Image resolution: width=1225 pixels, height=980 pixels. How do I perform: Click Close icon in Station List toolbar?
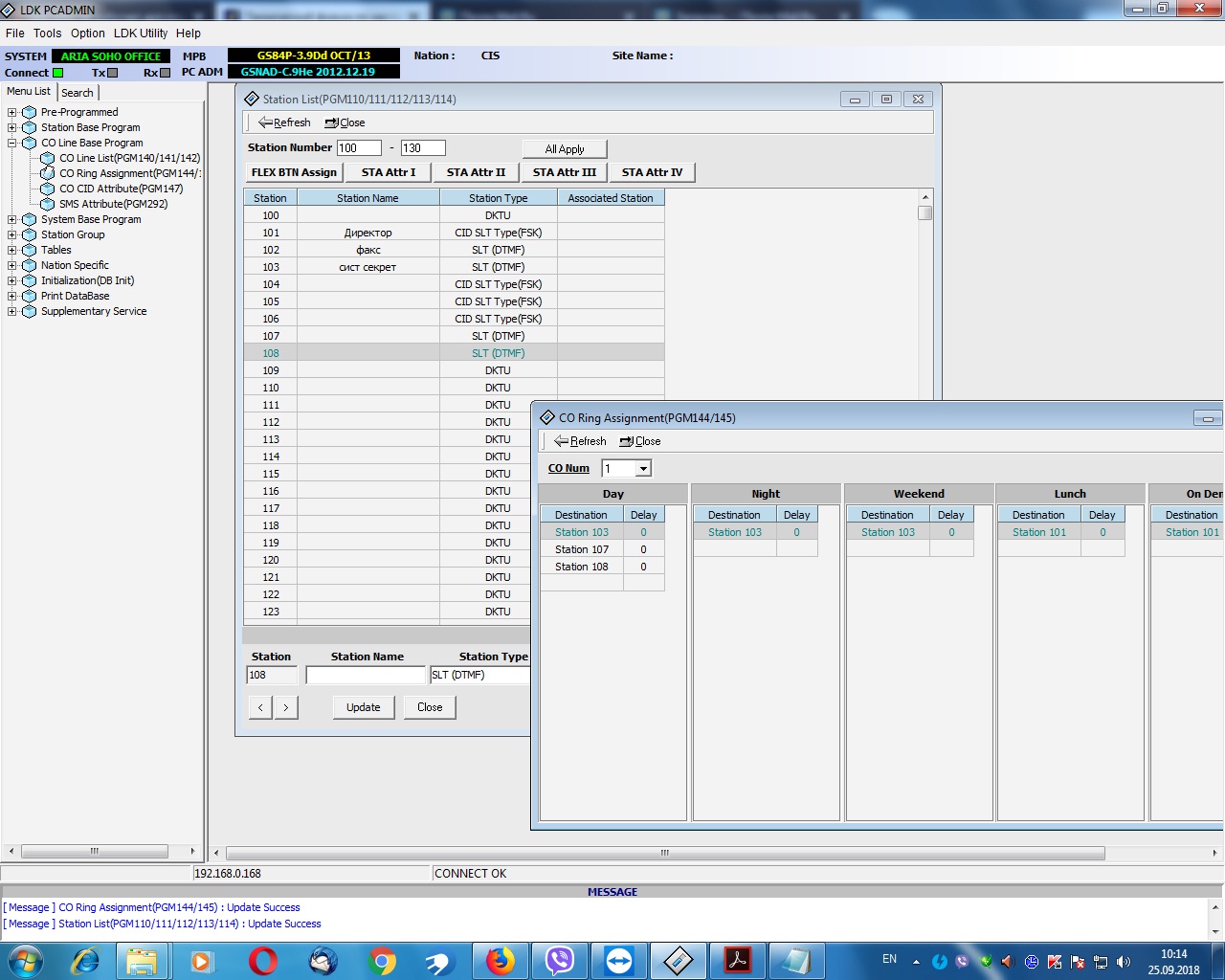pyautogui.click(x=331, y=122)
